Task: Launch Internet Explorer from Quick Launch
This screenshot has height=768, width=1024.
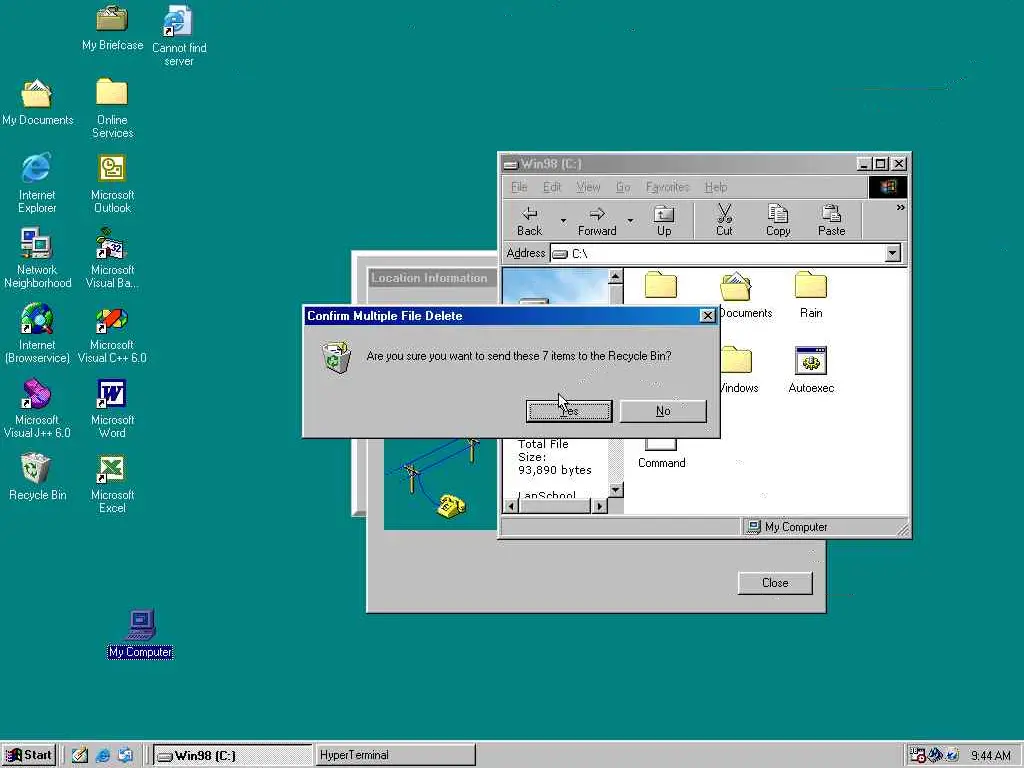Action: 103,756
